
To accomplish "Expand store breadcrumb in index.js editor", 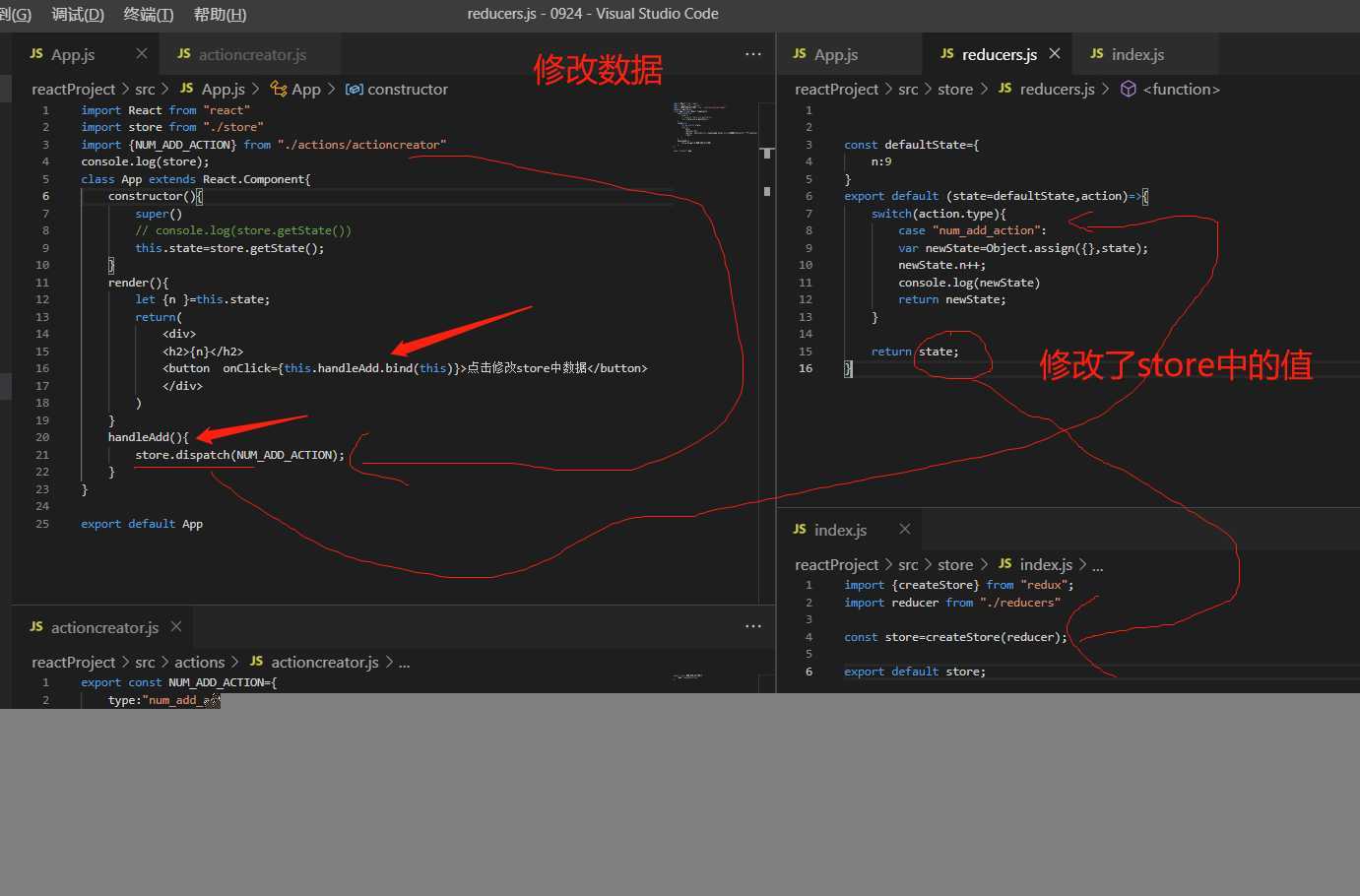I will click(x=955, y=565).
